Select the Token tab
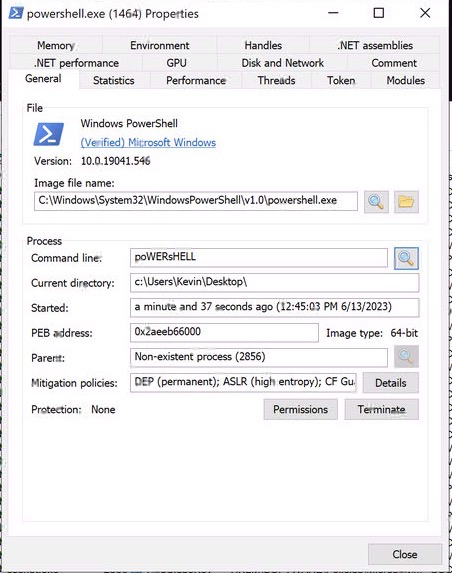Viewport: 452px width, 573px height. pos(341,80)
